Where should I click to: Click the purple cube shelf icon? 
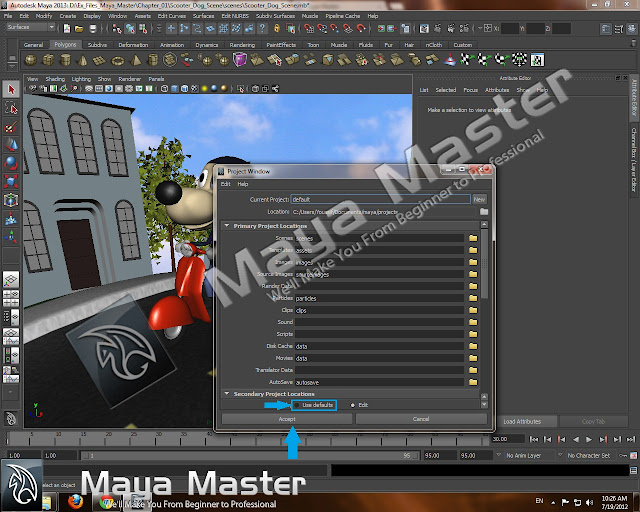coord(240,60)
